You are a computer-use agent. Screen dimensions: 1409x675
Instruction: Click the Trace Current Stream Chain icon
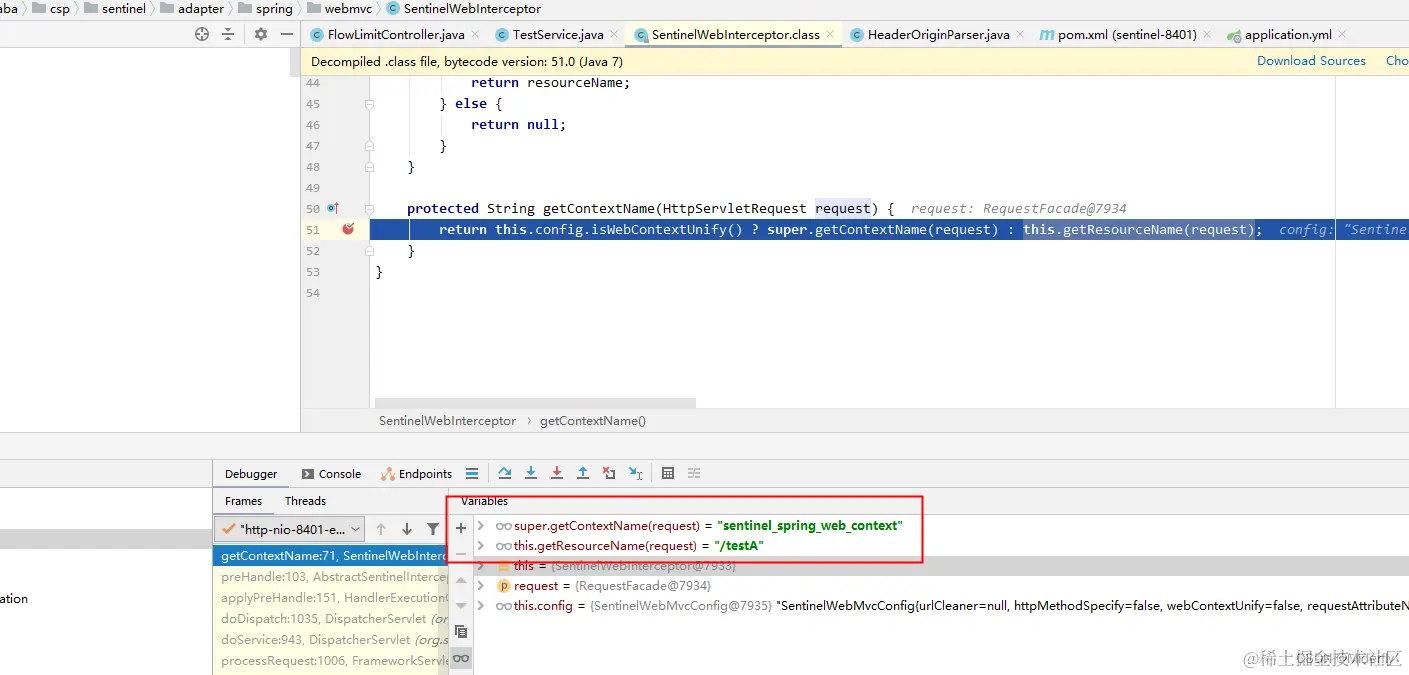[694, 474]
